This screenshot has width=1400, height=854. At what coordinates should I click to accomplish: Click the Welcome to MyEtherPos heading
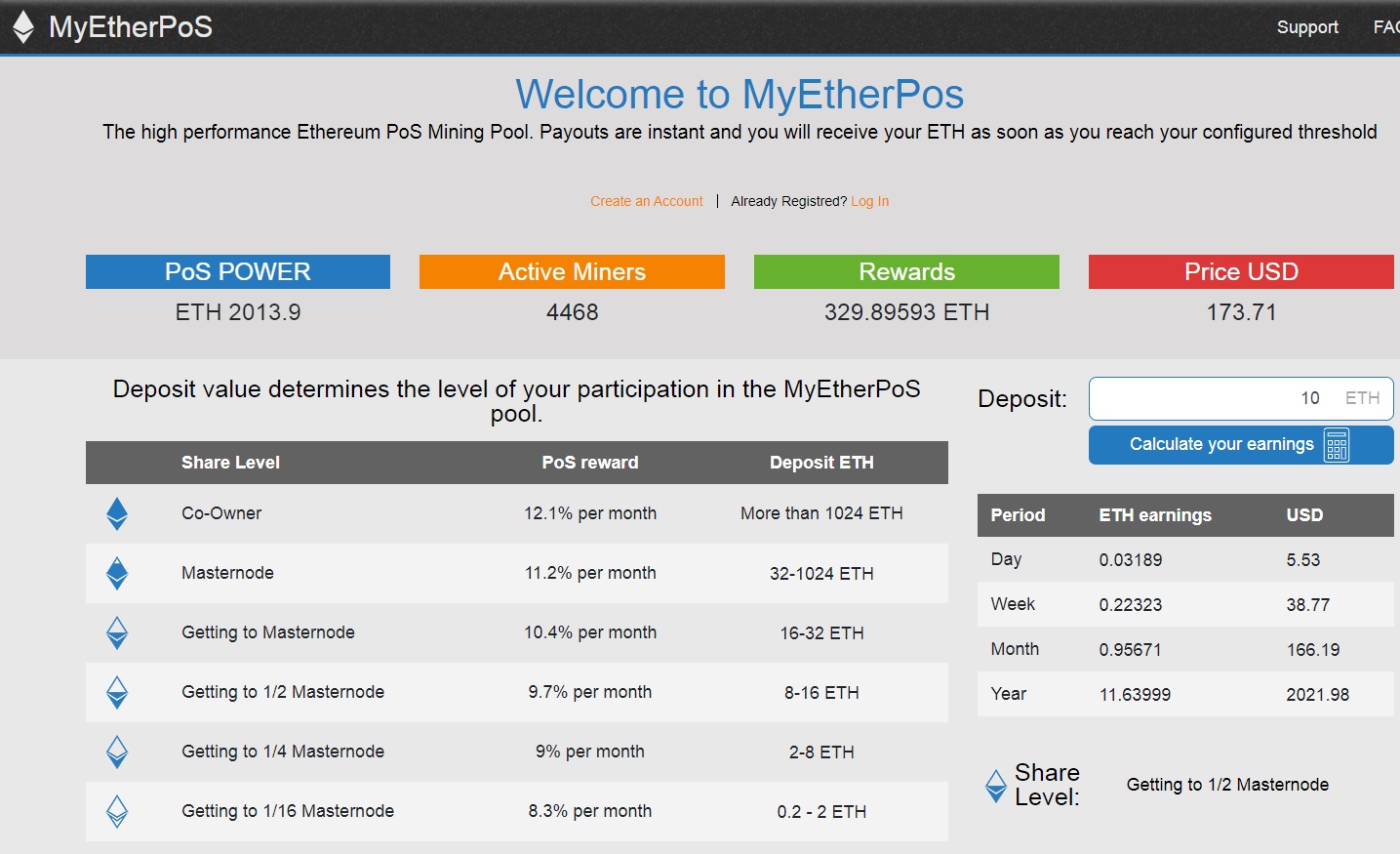pyautogui.click(x=740, y=95)
